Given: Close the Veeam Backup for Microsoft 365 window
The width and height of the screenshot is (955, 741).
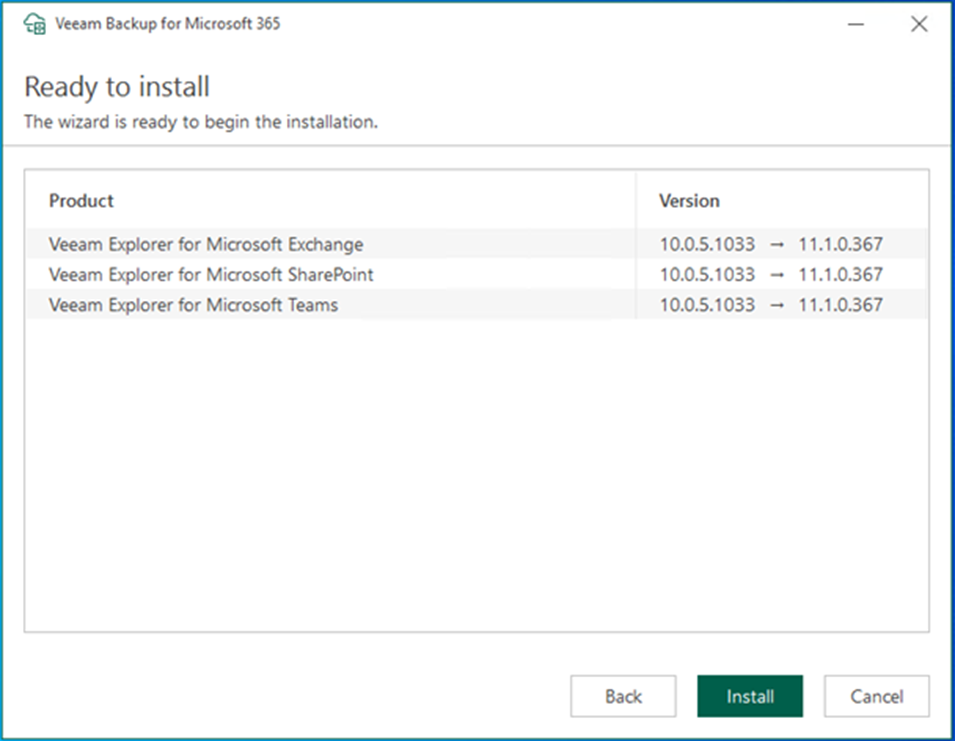Looking at the screenshot, I should pos(919,24).
